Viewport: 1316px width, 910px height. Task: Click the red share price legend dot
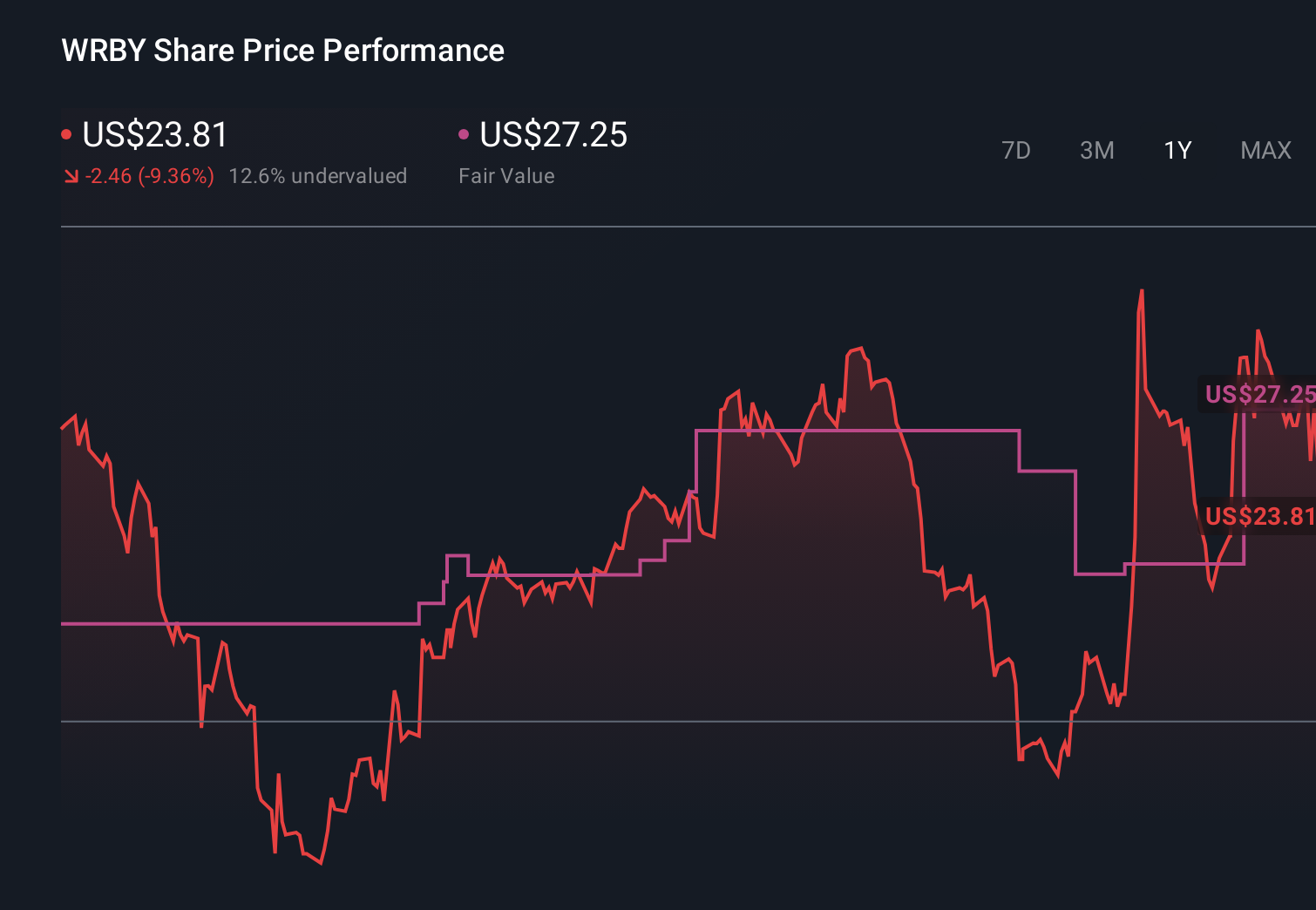(67, 133)
